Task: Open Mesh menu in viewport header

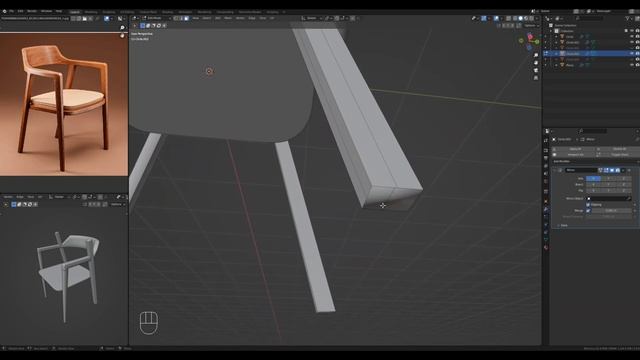Action: [x=228, y=18]
